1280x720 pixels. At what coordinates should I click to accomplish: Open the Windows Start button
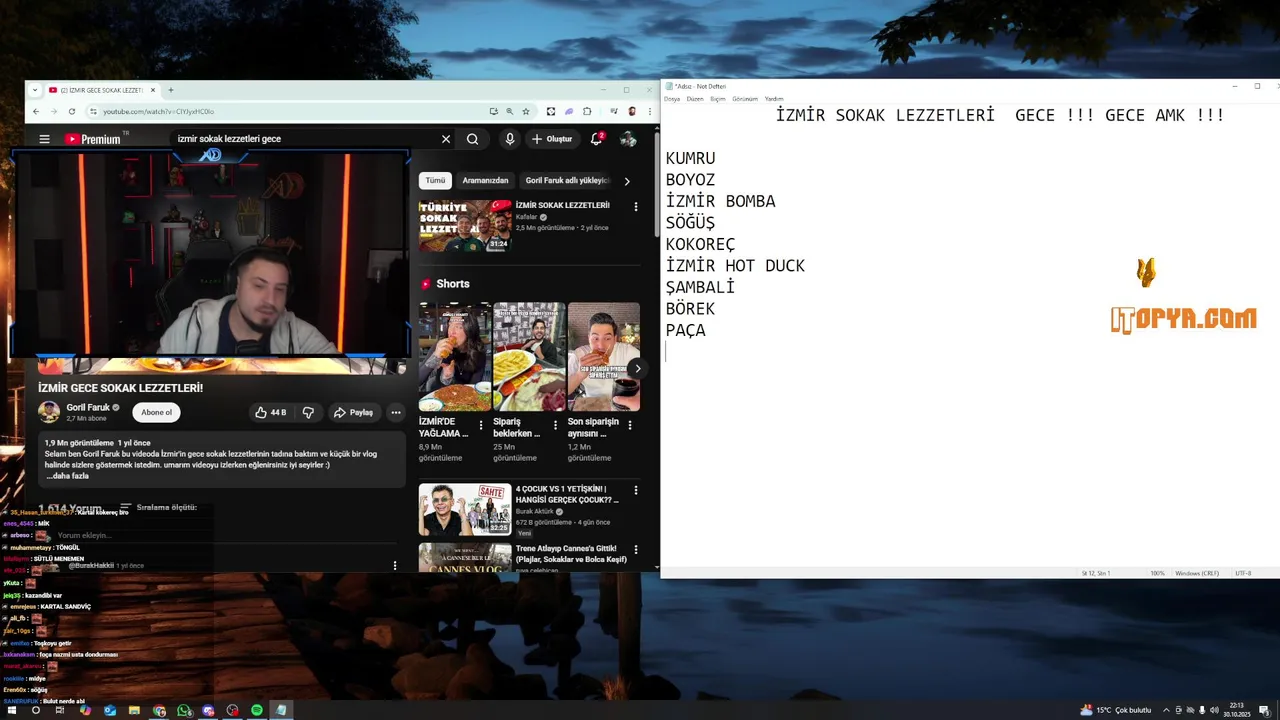tap(11, 710)
